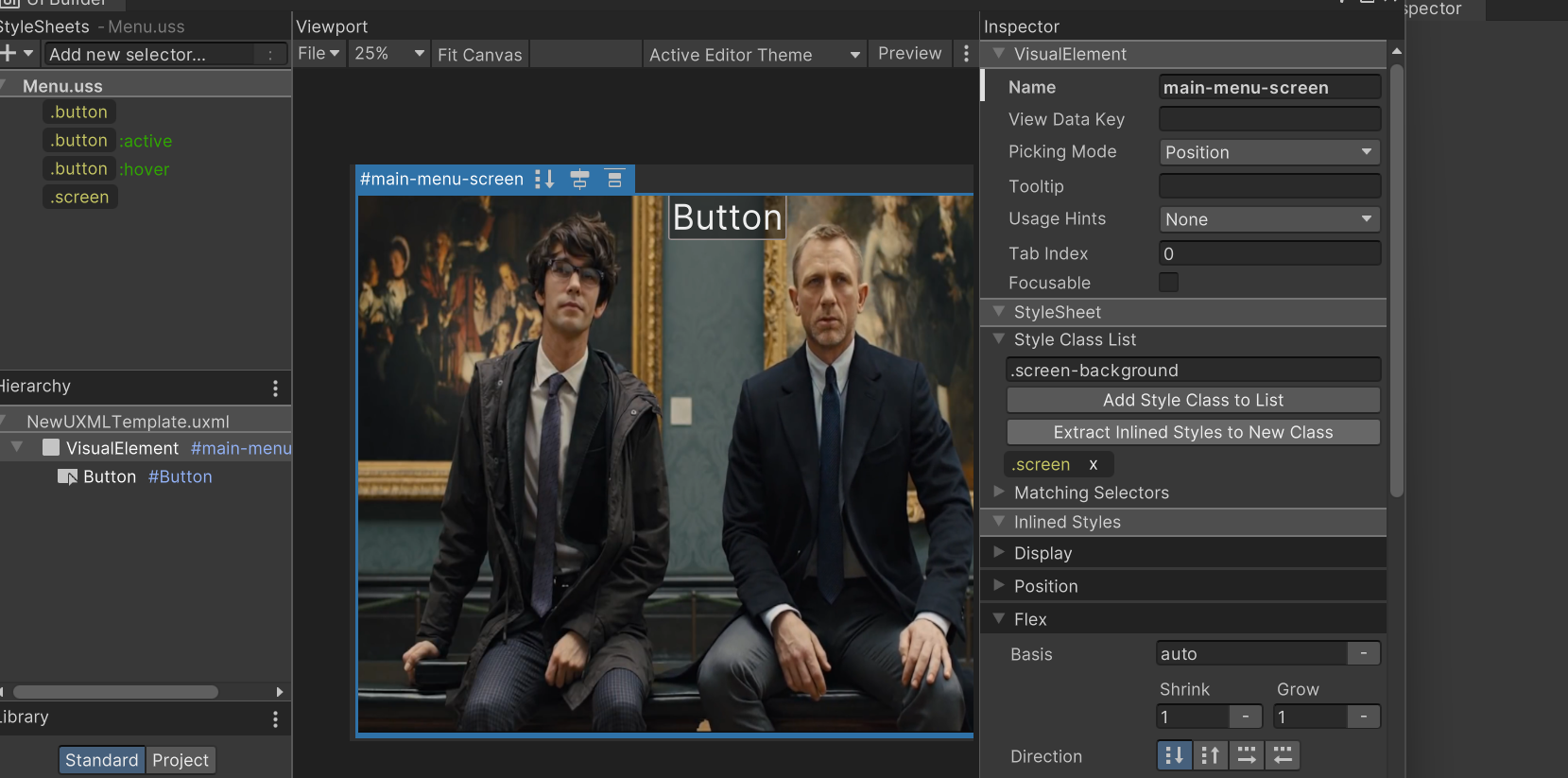Viewport: 1568px width, 778px height.
Task: Switch to the Standard library tab
Action: tap(102, 760)
